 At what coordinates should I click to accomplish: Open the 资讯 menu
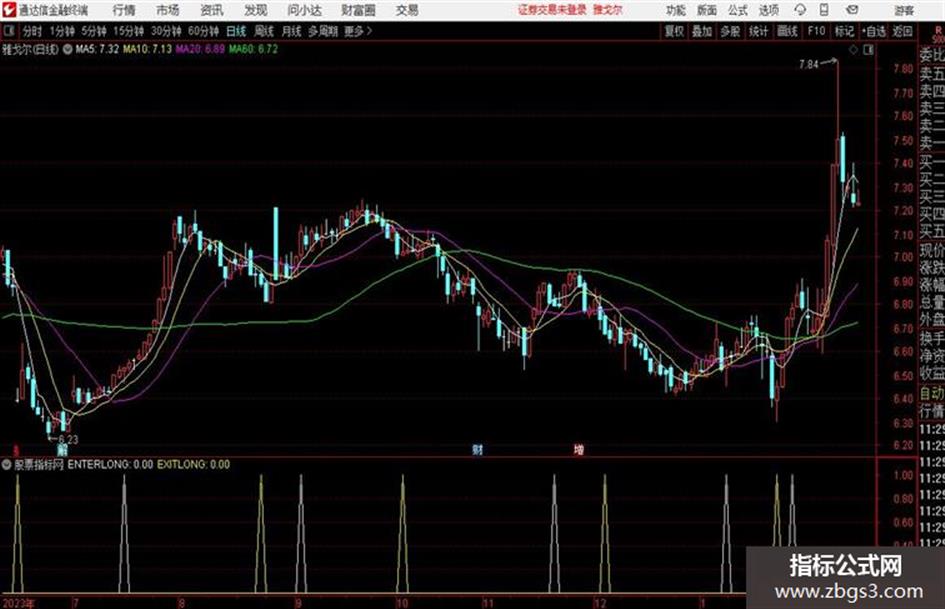[212, 10]
